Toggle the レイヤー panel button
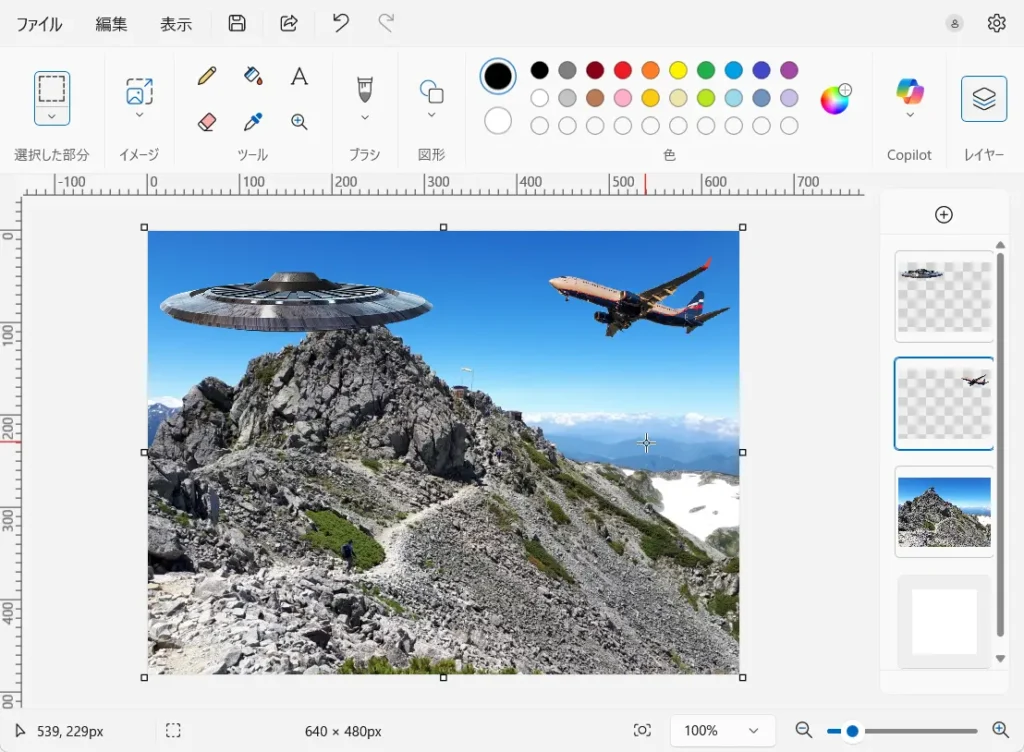1024x752 pixels. [x=984, y=99]
